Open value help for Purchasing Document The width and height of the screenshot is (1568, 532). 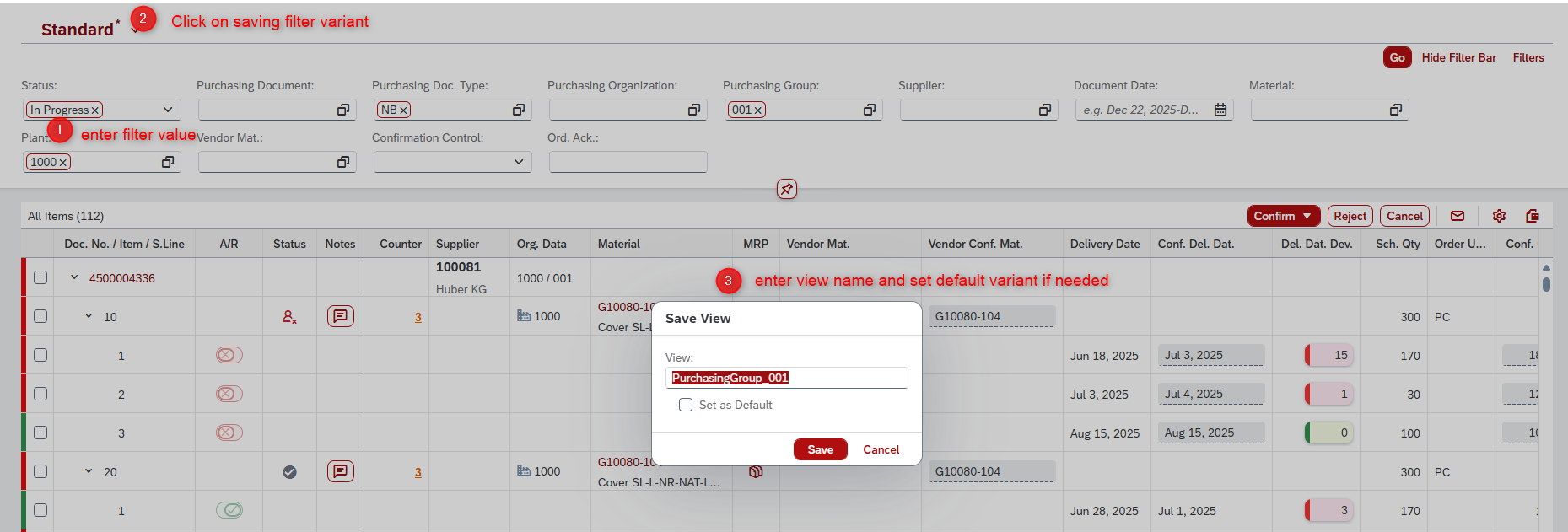343,110
